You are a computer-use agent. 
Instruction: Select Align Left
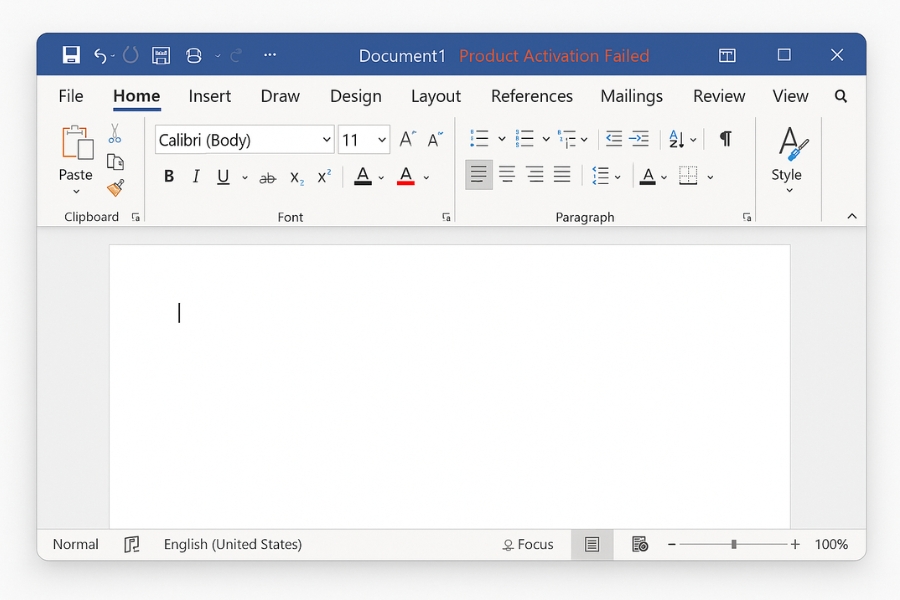click(x=479, y=174)
